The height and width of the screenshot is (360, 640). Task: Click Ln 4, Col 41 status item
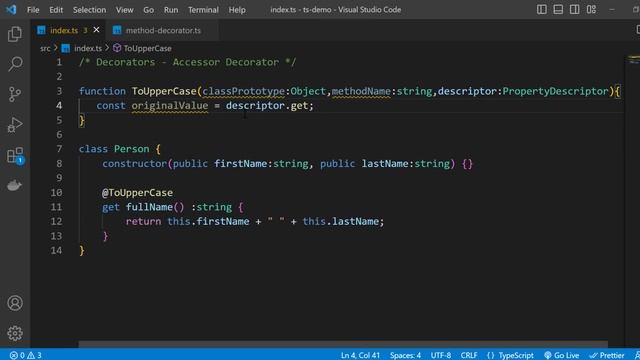[360, 355]
